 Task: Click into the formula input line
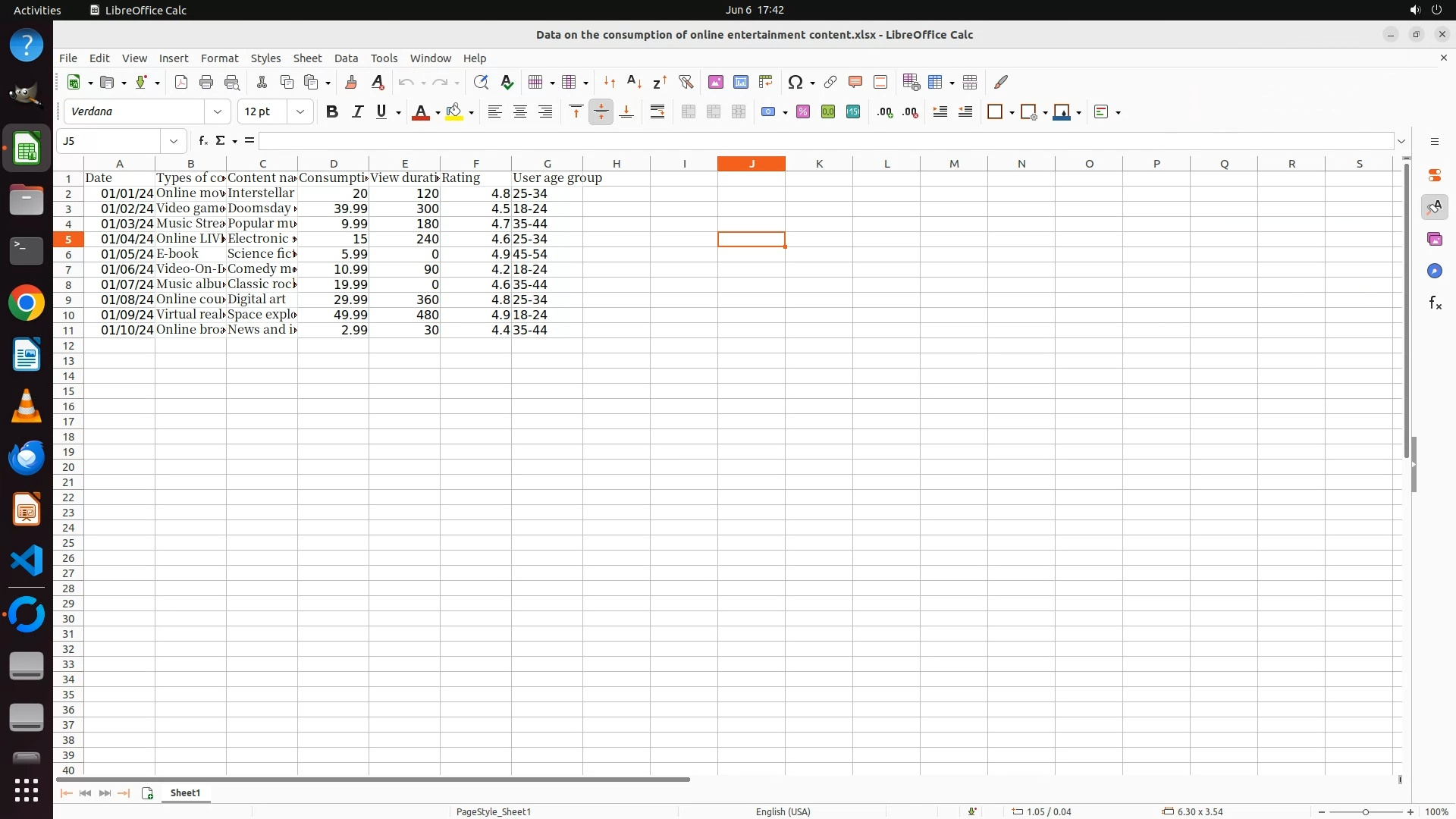pos(825,141)
